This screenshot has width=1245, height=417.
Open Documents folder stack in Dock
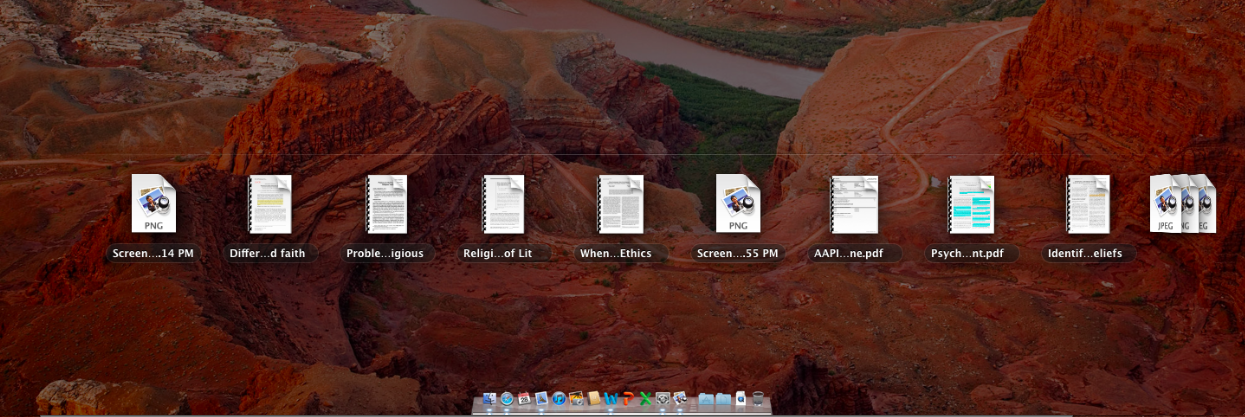pyautogui.click(x=723, y=399)
